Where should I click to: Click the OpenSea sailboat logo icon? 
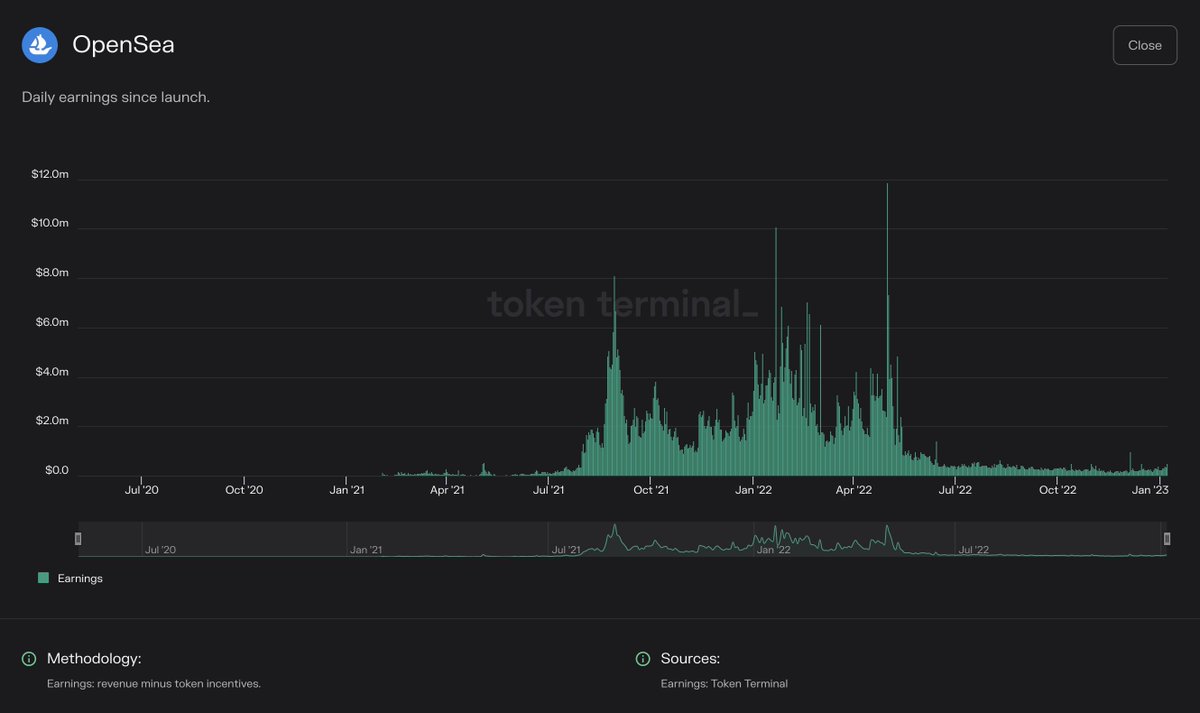[40, 45]
